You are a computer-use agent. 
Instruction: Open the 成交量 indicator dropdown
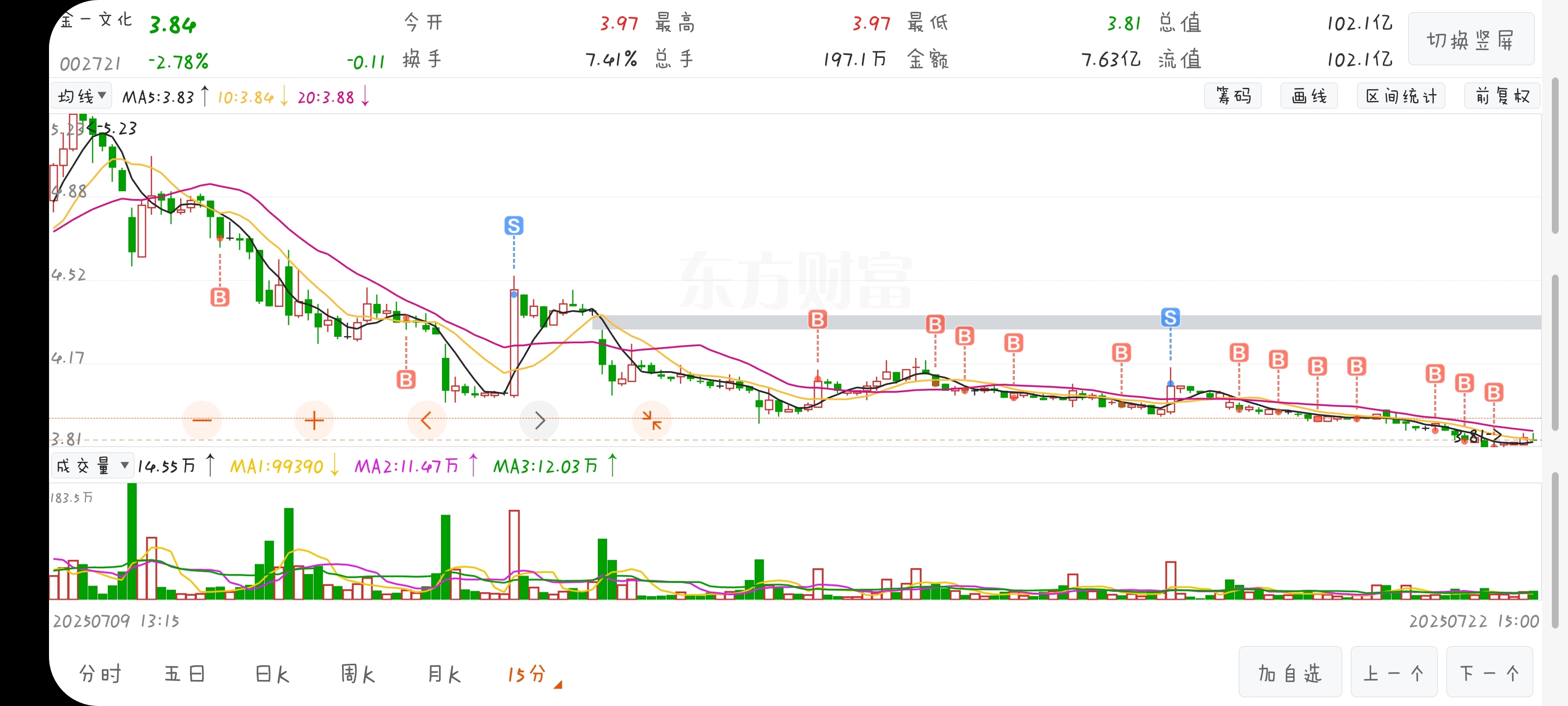(x=92, y=466)
